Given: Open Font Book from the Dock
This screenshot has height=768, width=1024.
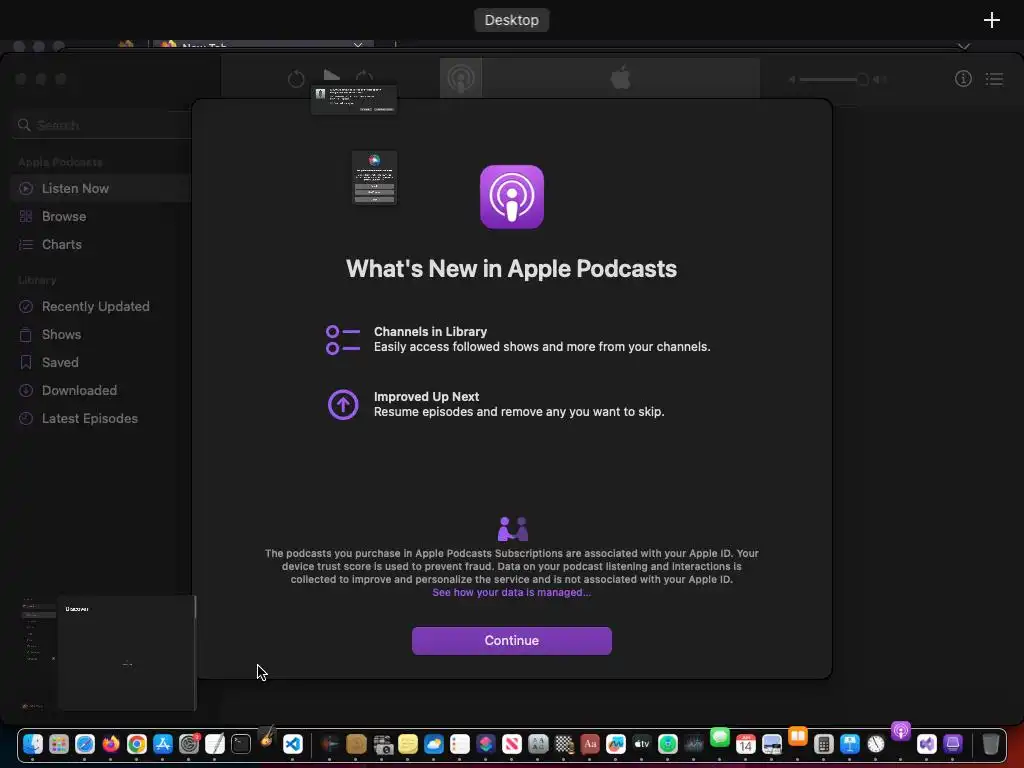Looking at the screenshot, I should coord(538,744).
